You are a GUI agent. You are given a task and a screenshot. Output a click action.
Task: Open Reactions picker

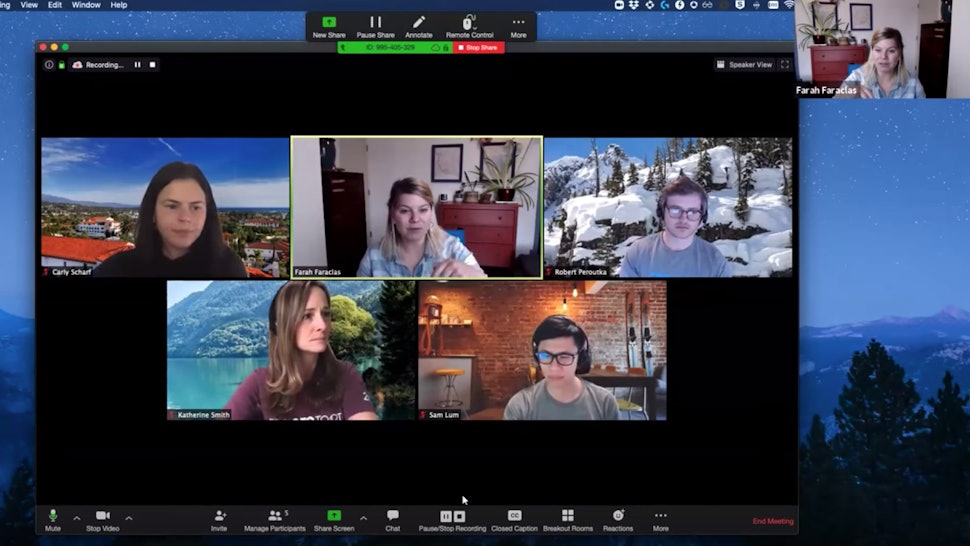click(x=618, y=520)
